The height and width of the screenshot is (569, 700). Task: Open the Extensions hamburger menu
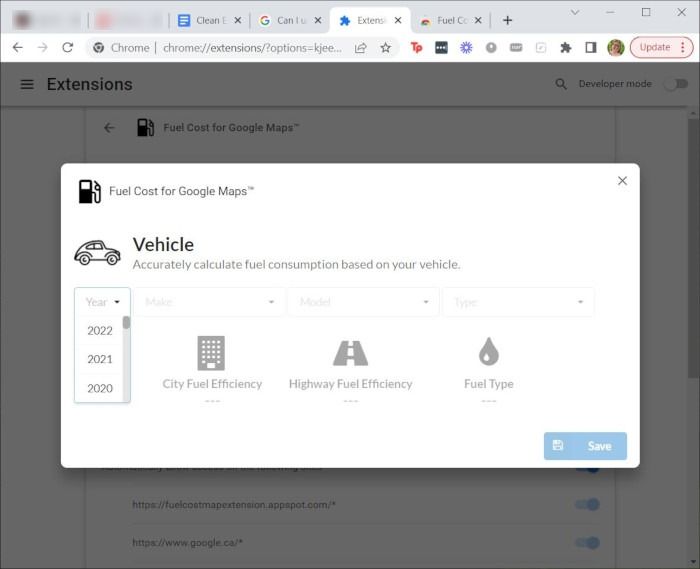27,84
